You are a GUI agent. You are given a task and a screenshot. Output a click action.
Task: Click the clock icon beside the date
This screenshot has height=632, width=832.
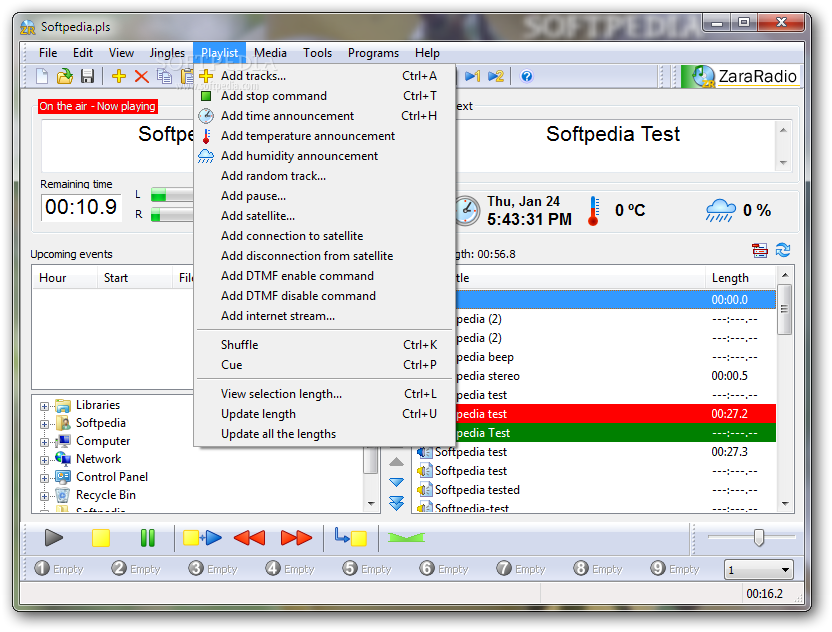pyautogui.click(x=467, y=211)
